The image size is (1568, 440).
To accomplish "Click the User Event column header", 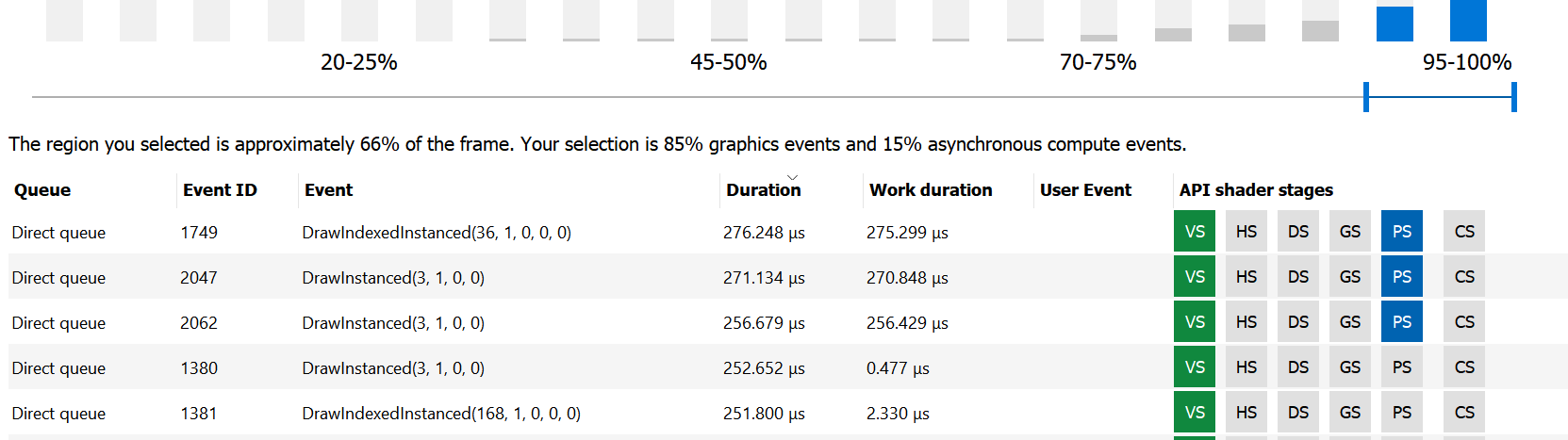I will [1085, 190].
